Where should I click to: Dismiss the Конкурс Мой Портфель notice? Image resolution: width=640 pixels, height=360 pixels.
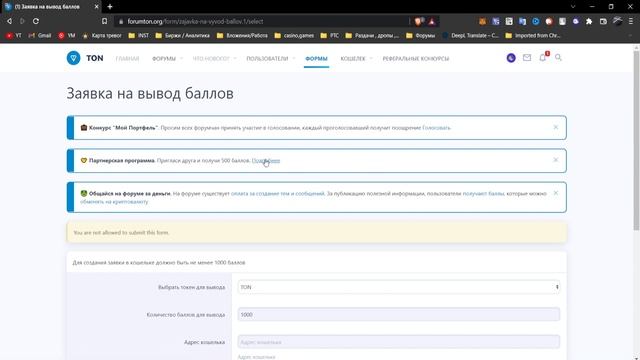[556, 127]
